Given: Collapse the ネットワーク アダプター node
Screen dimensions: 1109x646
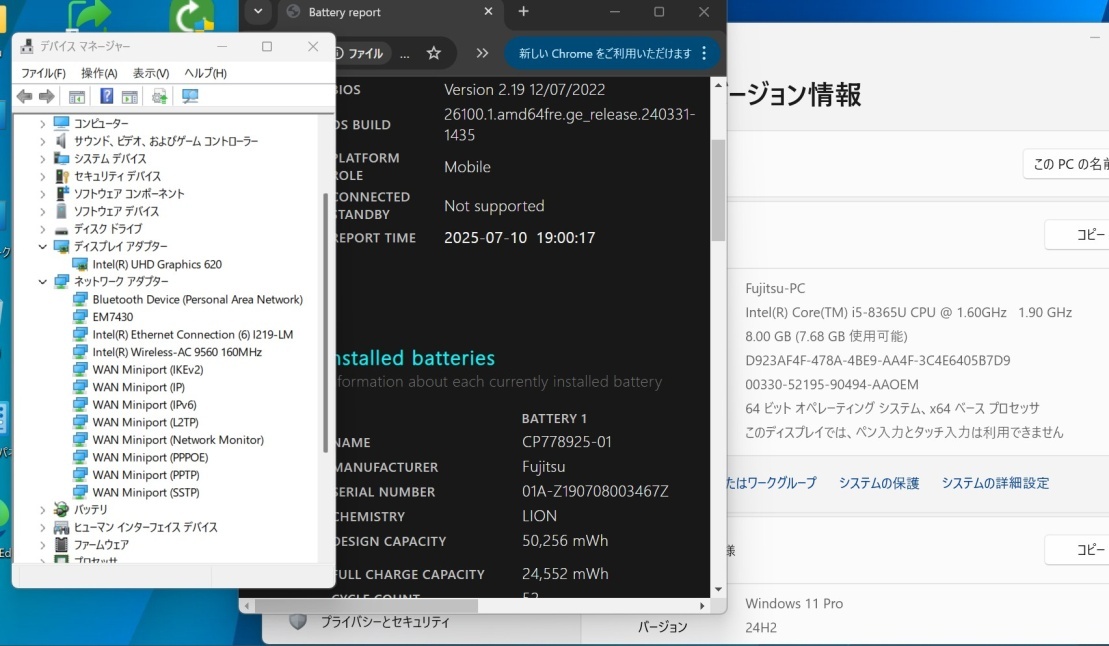Looking at the screenshot, I should click(x=42, y=282).
